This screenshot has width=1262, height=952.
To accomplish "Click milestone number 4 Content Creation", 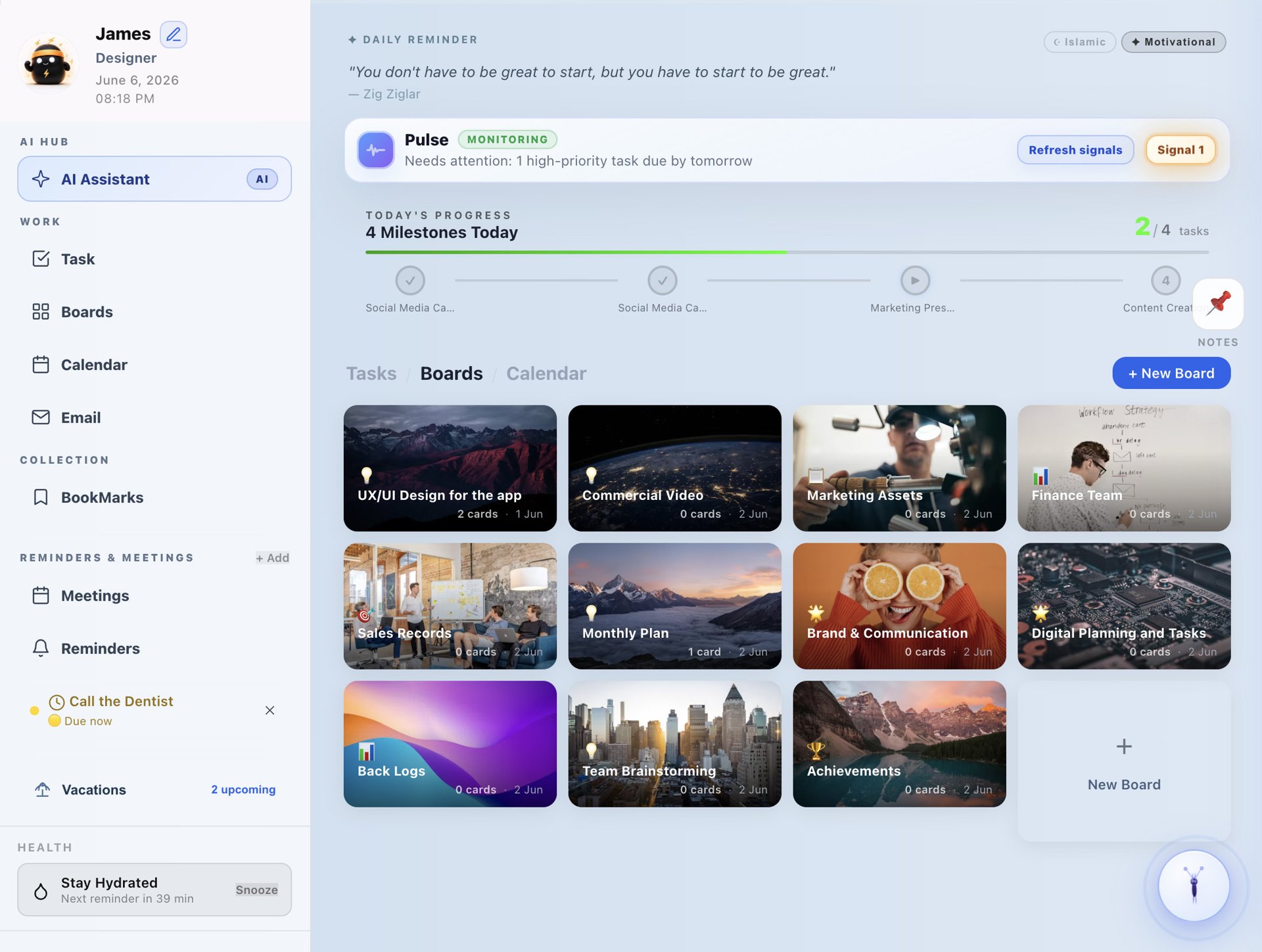I will 1165,281.
